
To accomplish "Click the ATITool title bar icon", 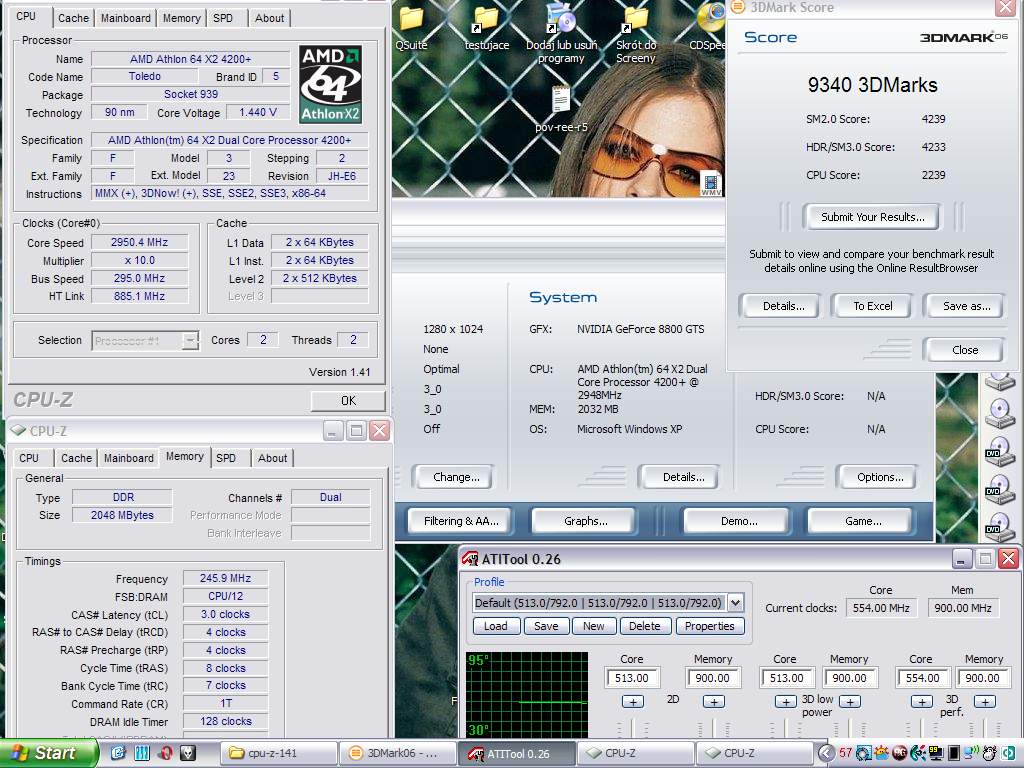I will [470, 559].
